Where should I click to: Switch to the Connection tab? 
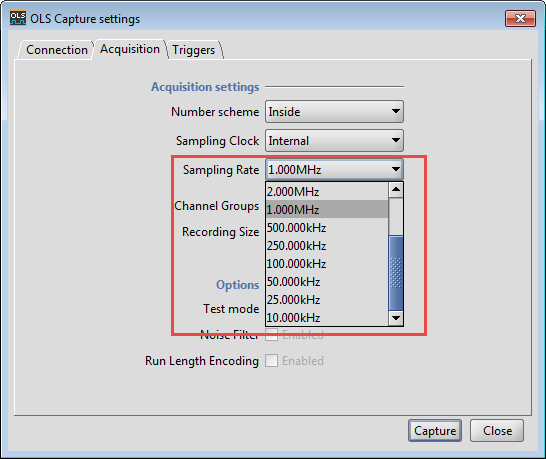56,50
